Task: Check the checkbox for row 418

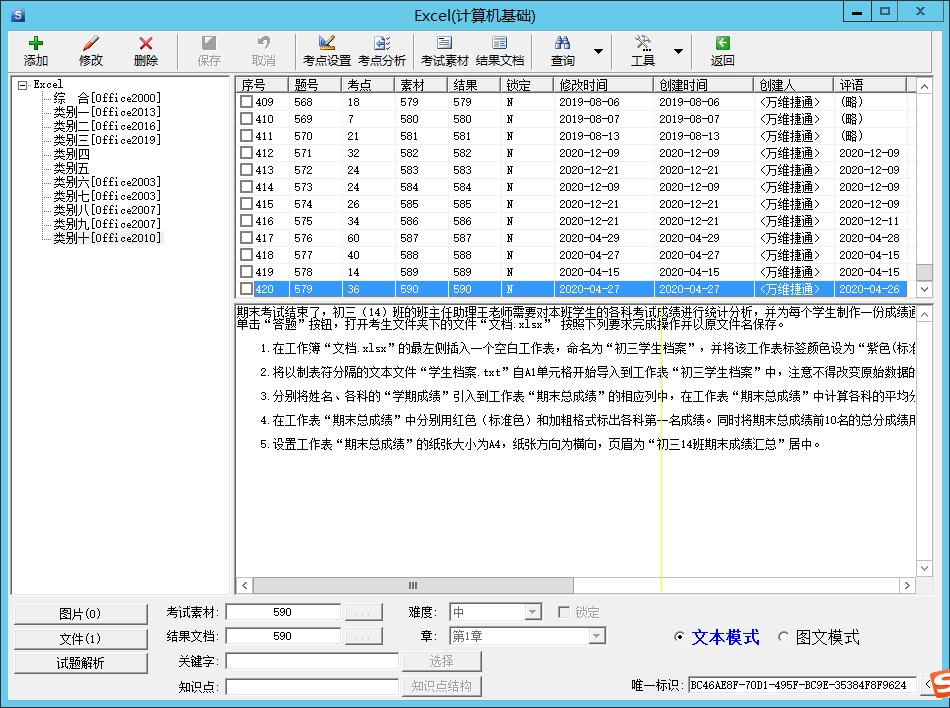Action: (246, 254)
